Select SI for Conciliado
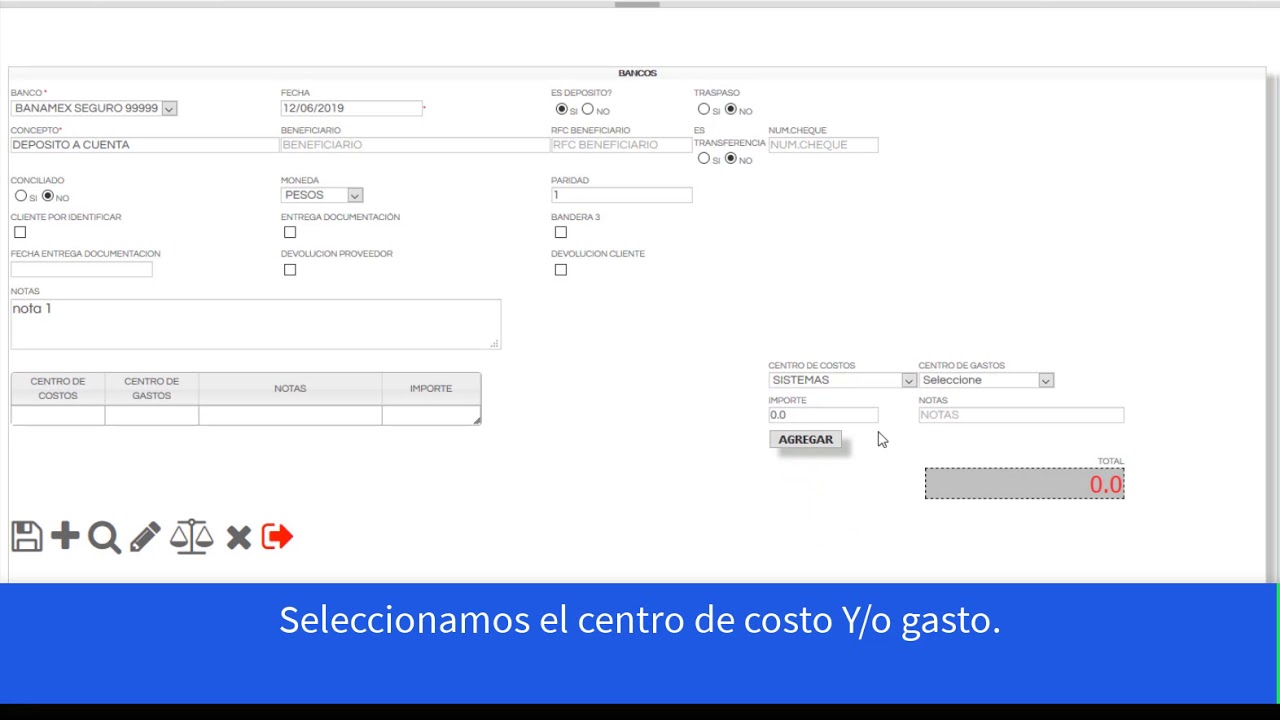Image resolution: width=1280 pixels, height=720 pixels. 21,196
